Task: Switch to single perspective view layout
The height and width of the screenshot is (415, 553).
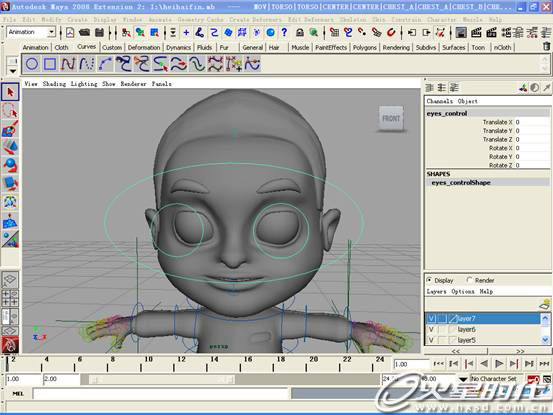Action: click(10, 280)
